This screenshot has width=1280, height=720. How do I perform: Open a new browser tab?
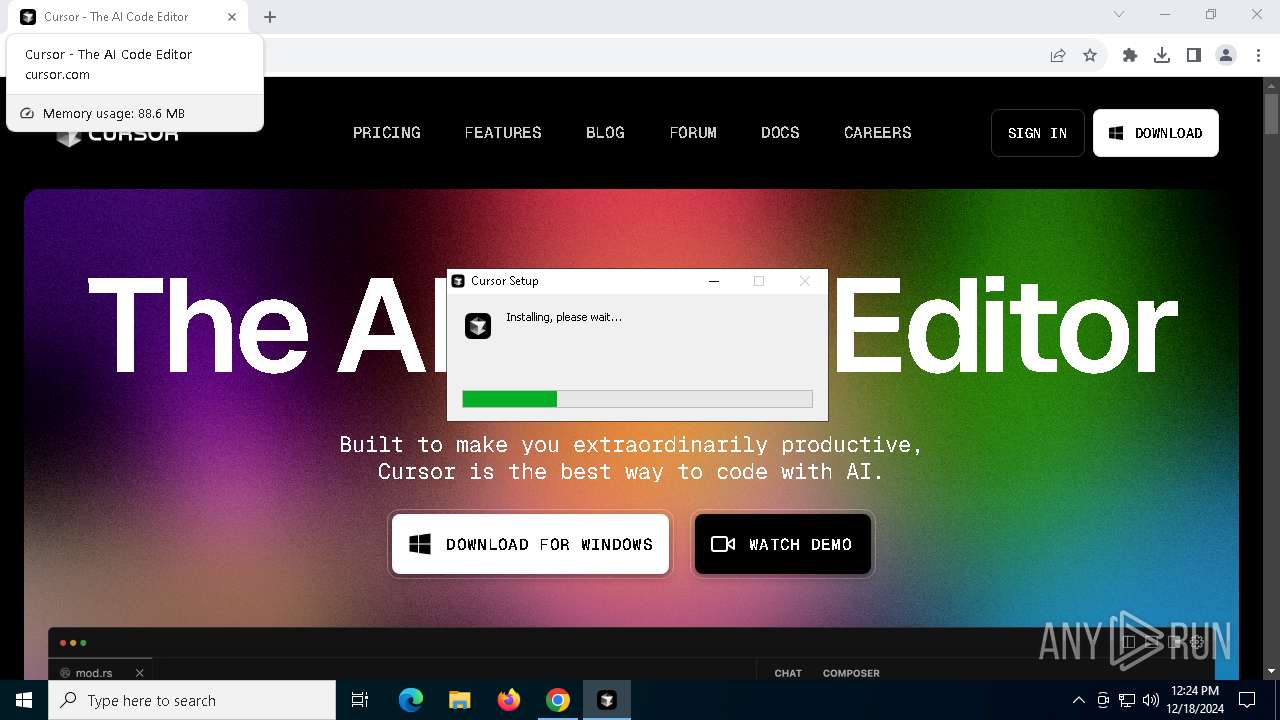click(x=270, y=17)
